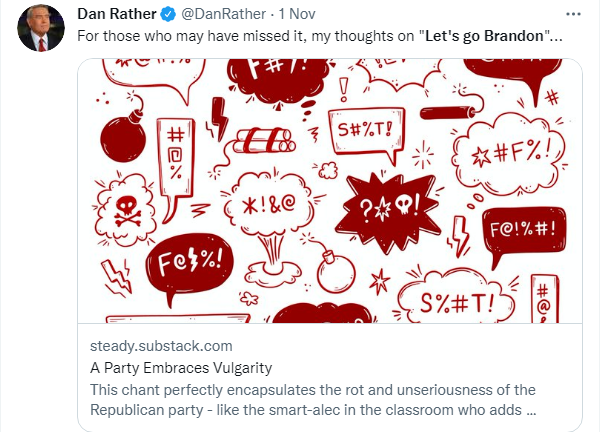Open the steady.substack.com domain link
601x432 pixels.
point(161,346)
